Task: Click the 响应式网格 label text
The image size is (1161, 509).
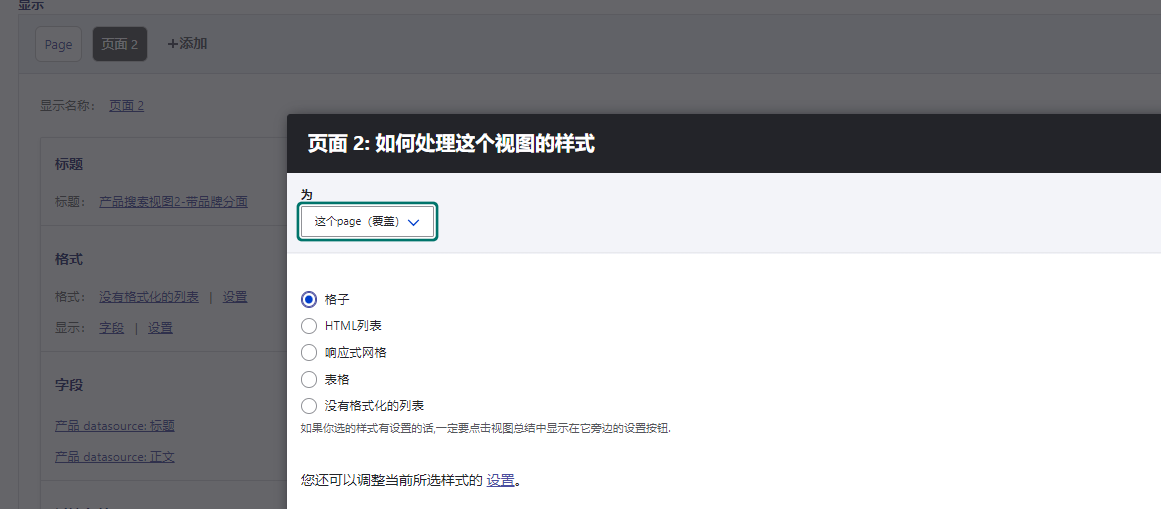Action: [355, 353]
